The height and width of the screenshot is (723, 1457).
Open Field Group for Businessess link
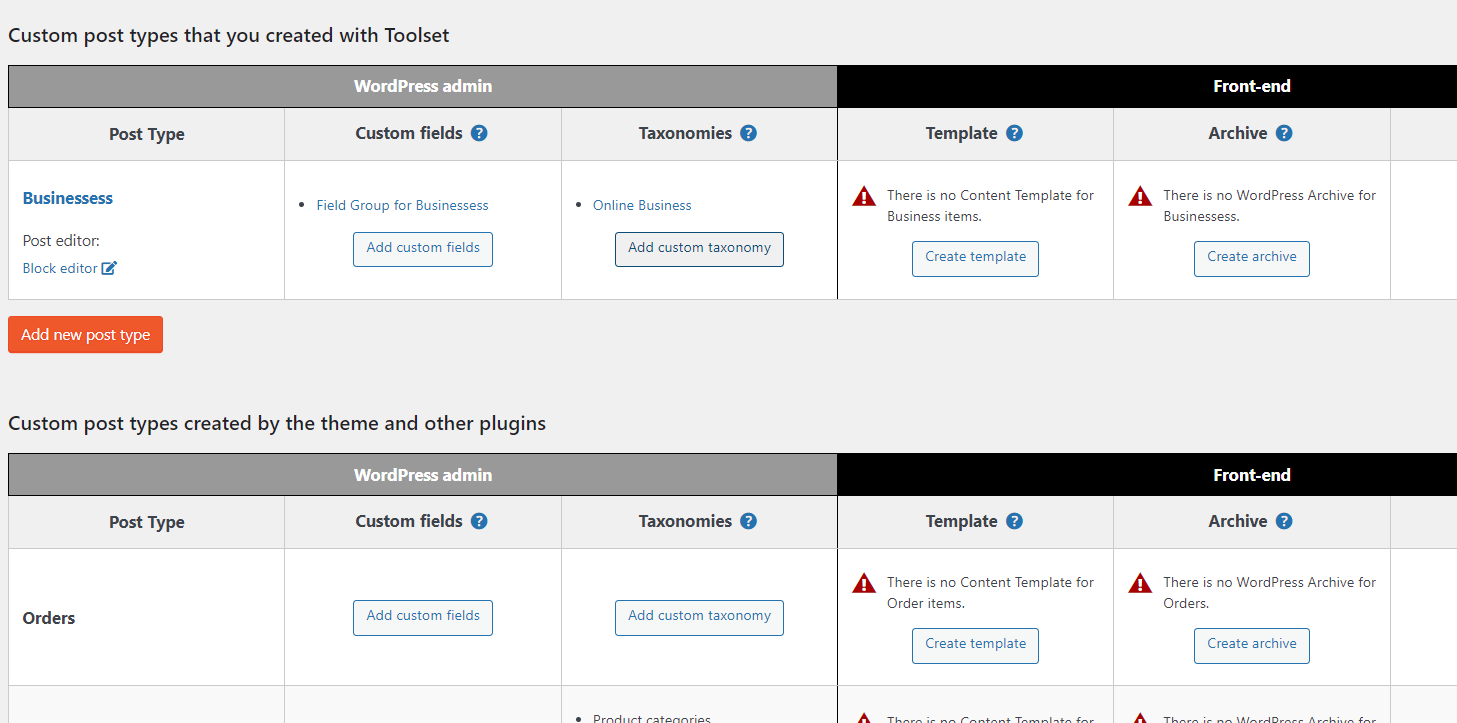(402, 205)
